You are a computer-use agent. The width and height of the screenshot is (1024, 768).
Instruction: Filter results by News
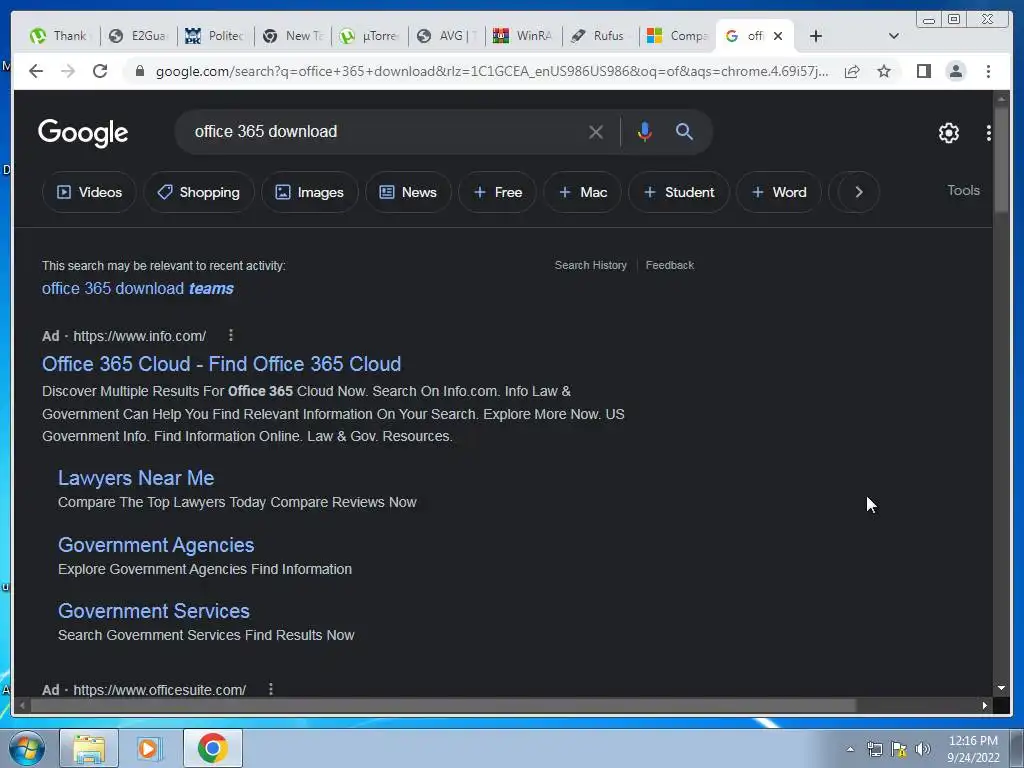point(408,192)
